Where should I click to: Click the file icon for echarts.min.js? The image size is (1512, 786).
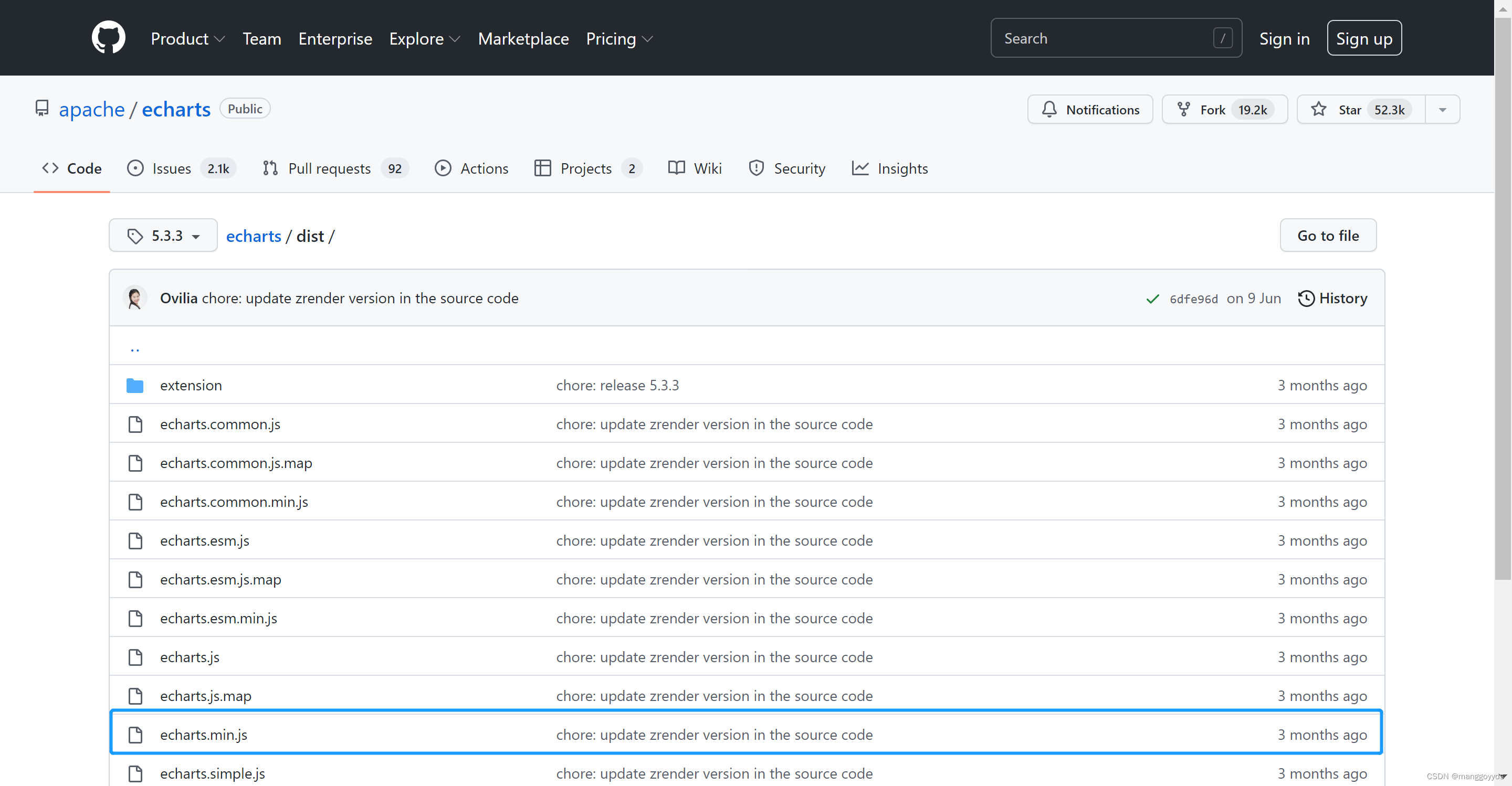coord(135,735)
